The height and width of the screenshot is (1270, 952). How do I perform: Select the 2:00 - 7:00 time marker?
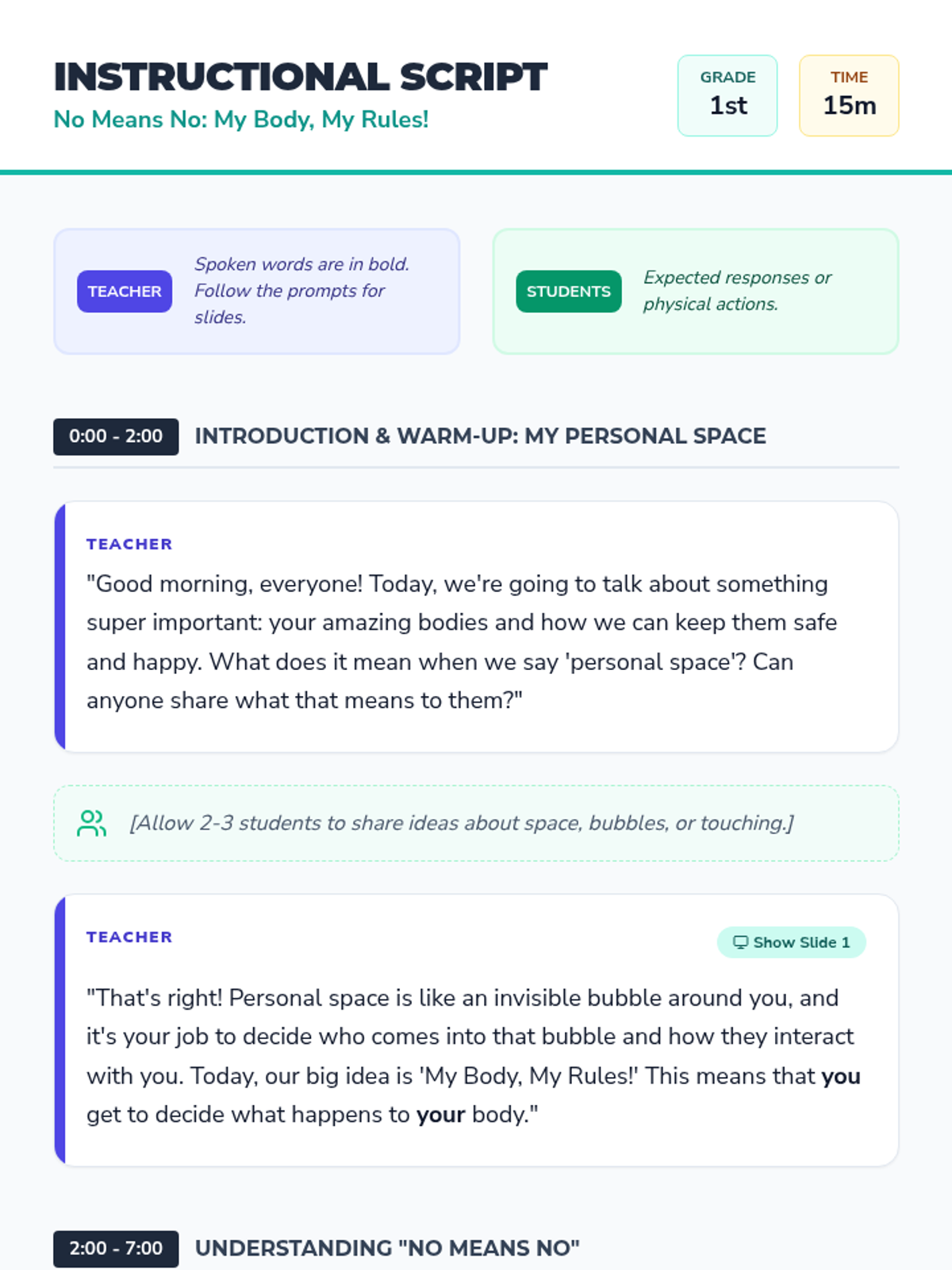pyautogui.click(x=116, y=1249)
